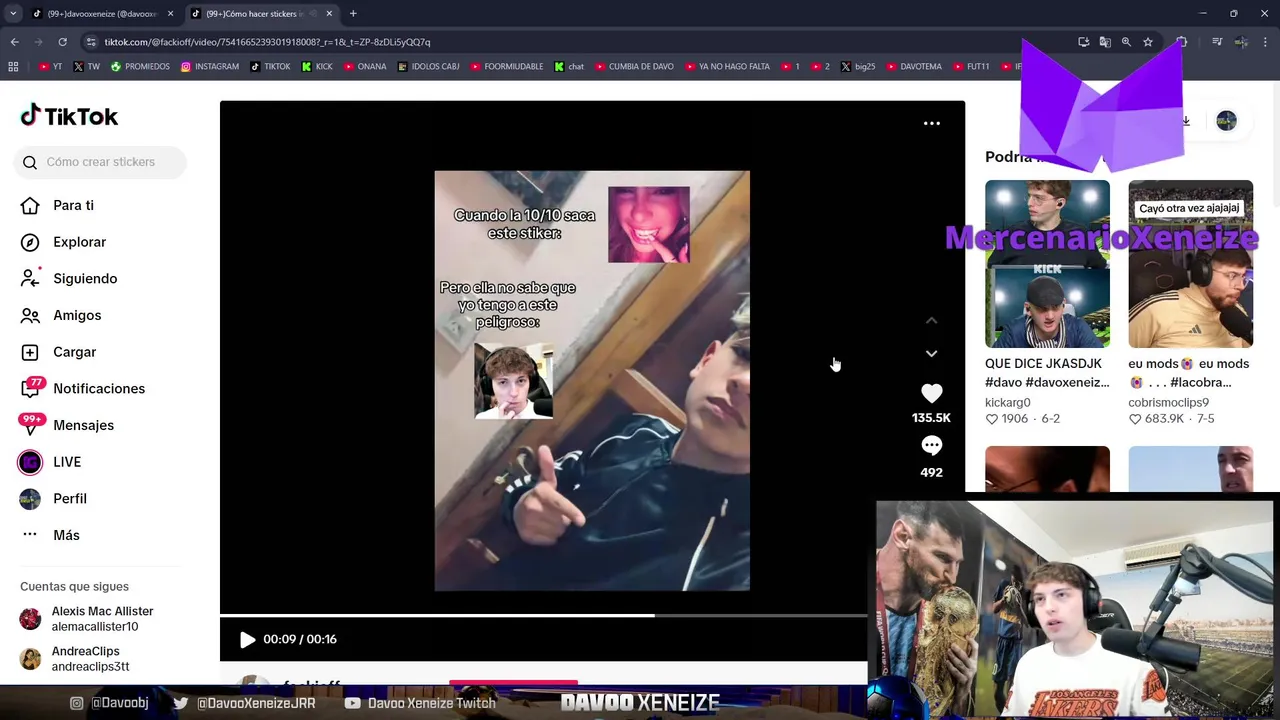Go to Para ti feed

57,205
